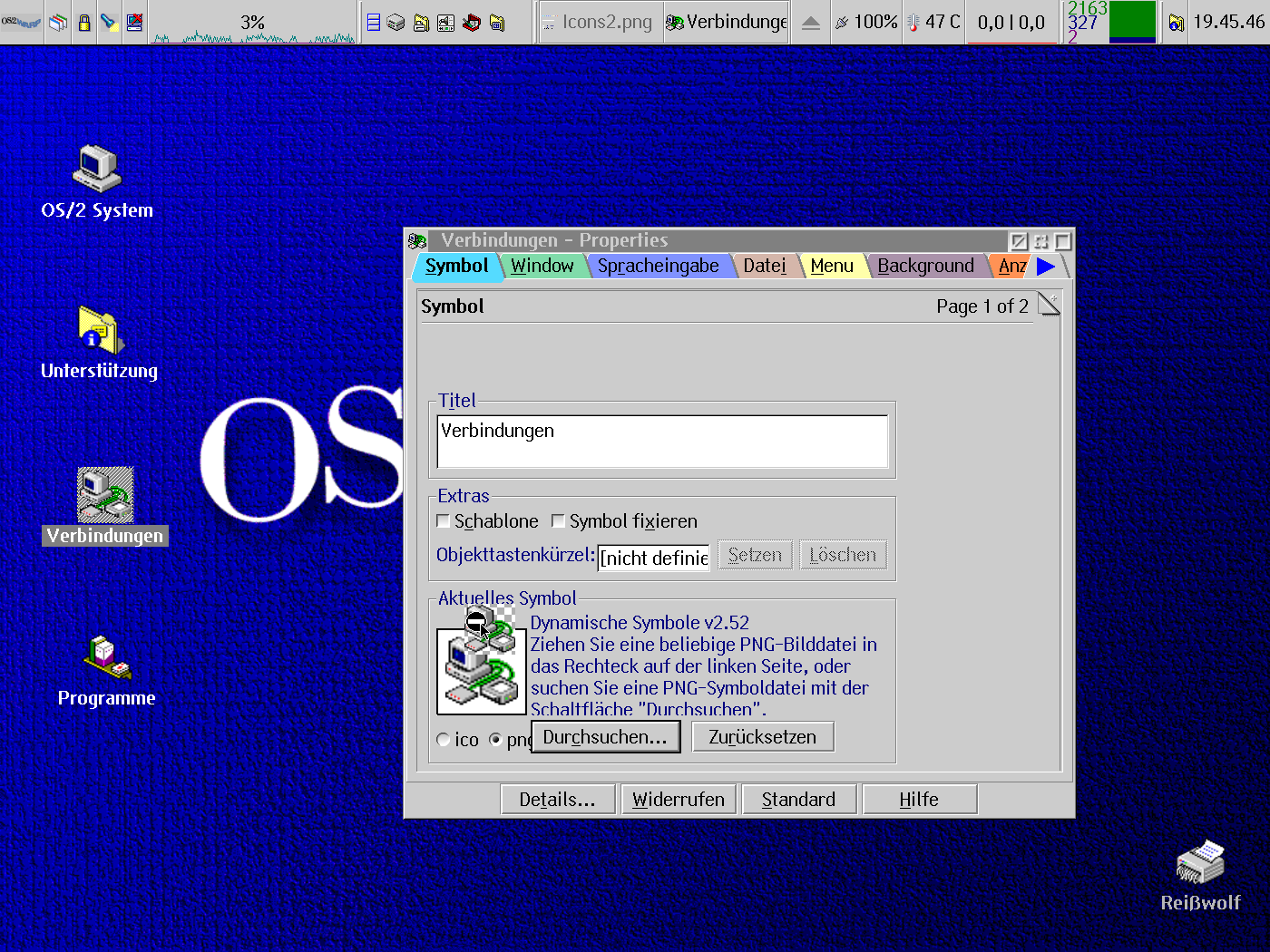
Task: Switch to the Window tab
Action: pos(542,266)
